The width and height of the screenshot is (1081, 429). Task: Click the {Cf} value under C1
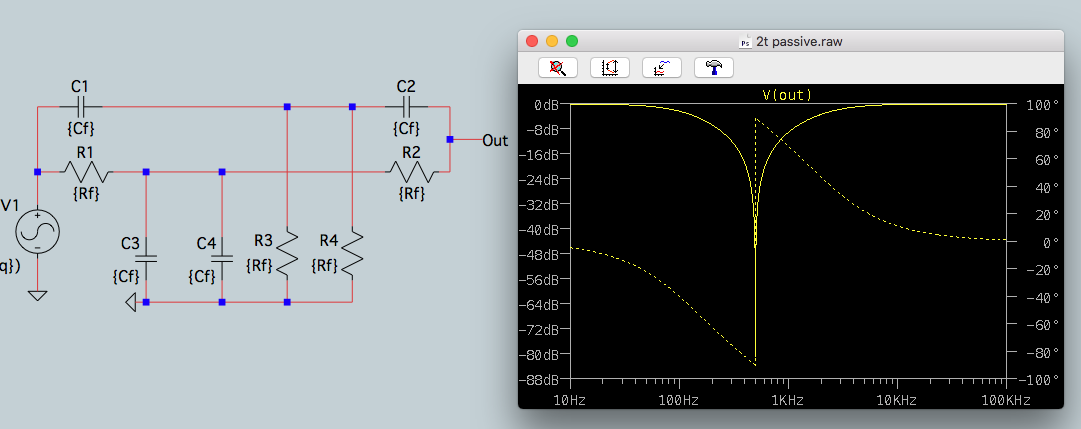tap(80, 128)
